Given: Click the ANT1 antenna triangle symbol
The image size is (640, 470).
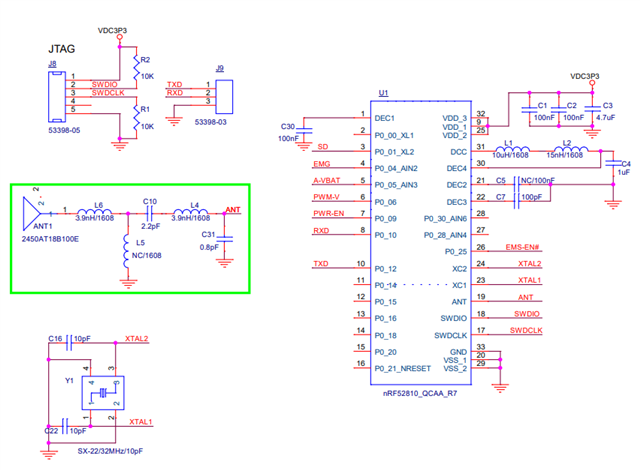Looking at the screenshot, I should 31,213.
